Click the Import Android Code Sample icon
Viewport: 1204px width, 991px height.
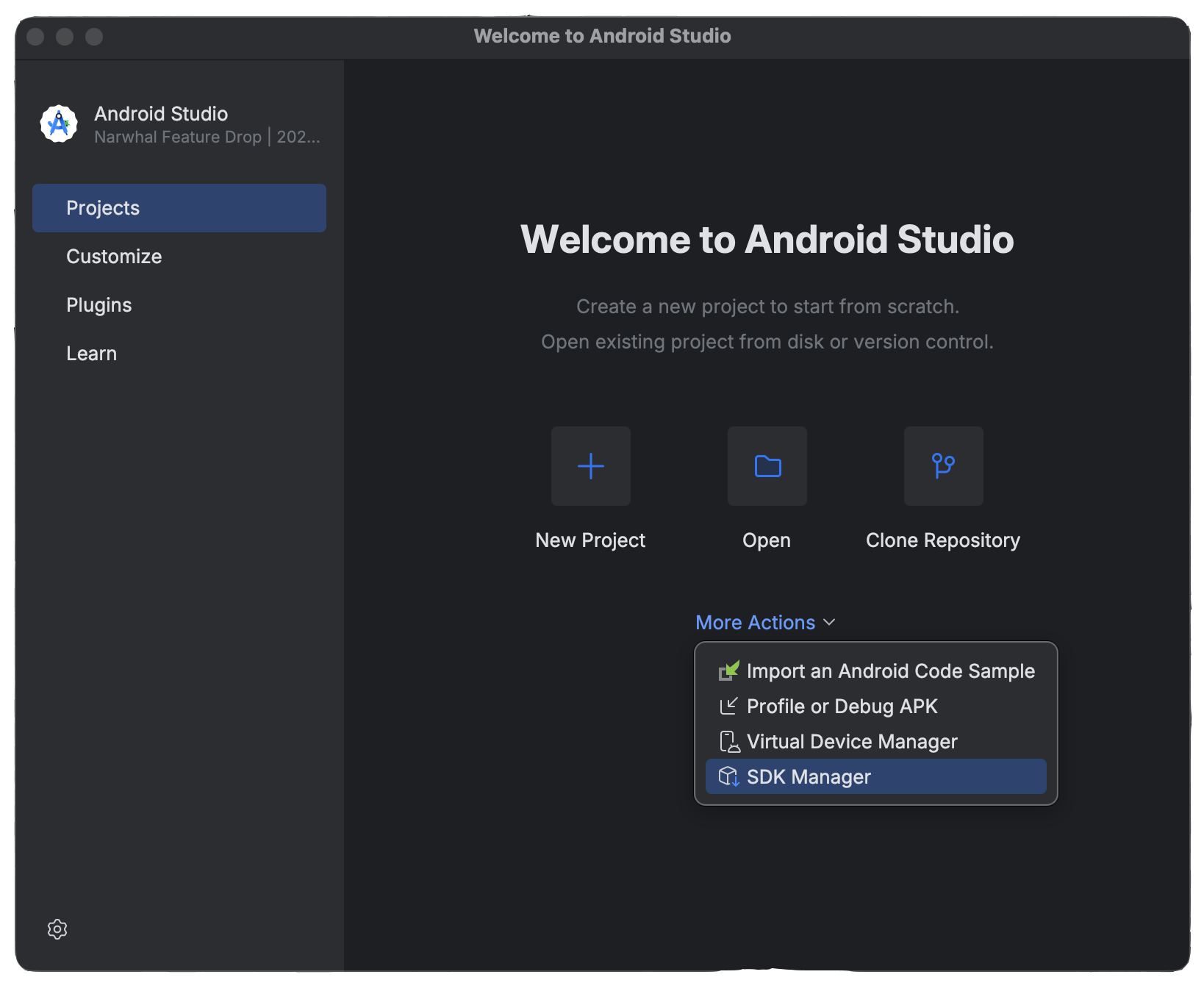pyautogui.click(x=729, y=670)
